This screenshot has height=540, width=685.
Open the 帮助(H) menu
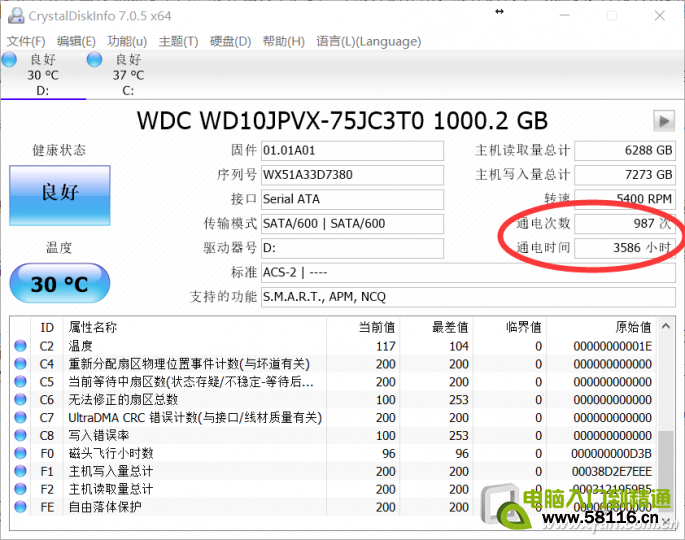point(284,42)
